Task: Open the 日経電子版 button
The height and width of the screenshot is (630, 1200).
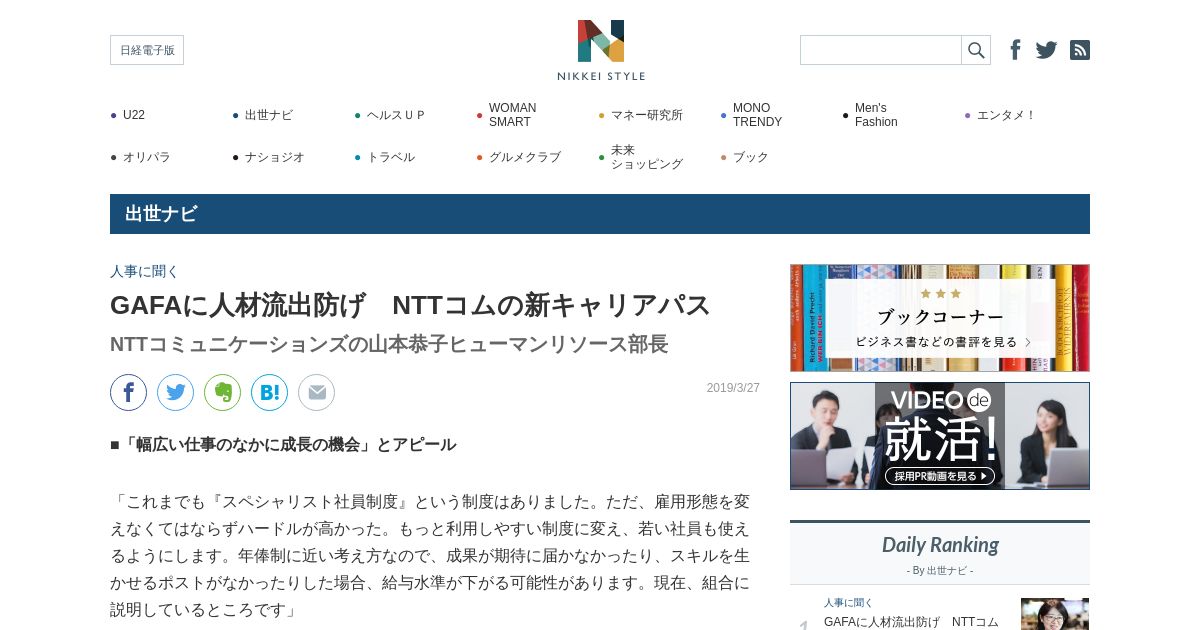Action: coord(147,50)
